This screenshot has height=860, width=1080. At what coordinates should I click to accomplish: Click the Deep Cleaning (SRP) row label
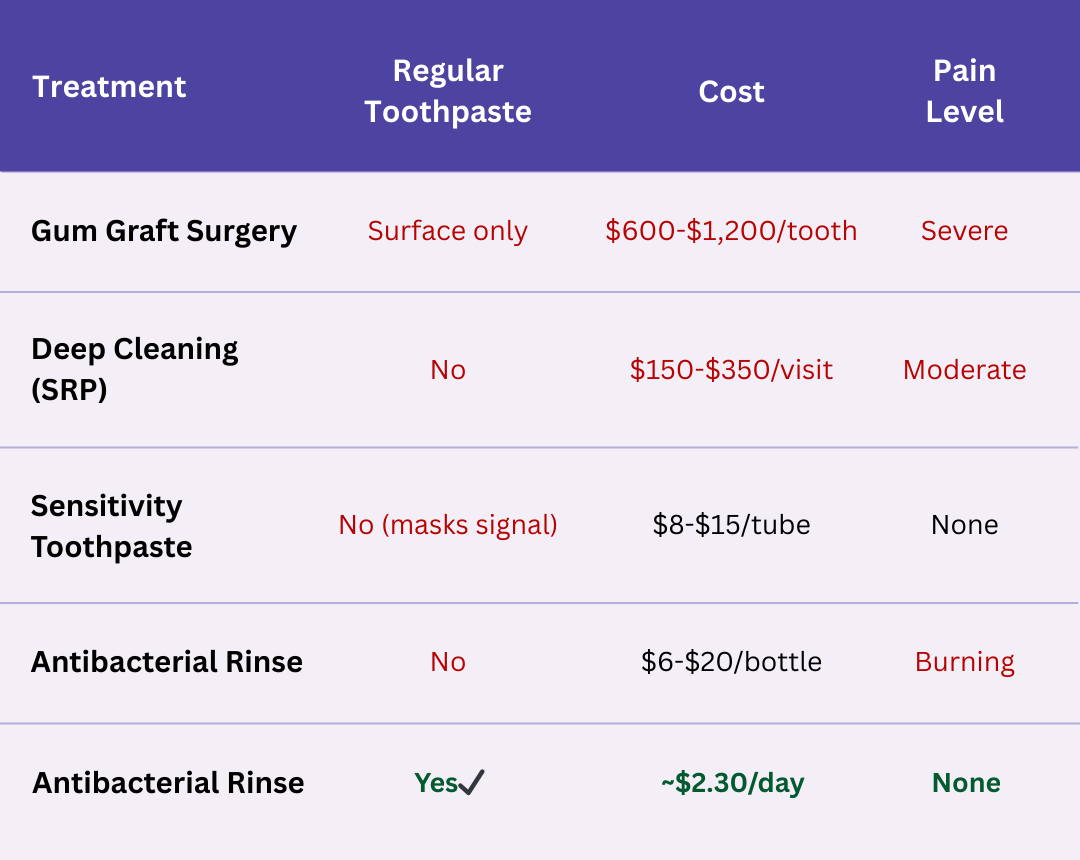(134, 370)
